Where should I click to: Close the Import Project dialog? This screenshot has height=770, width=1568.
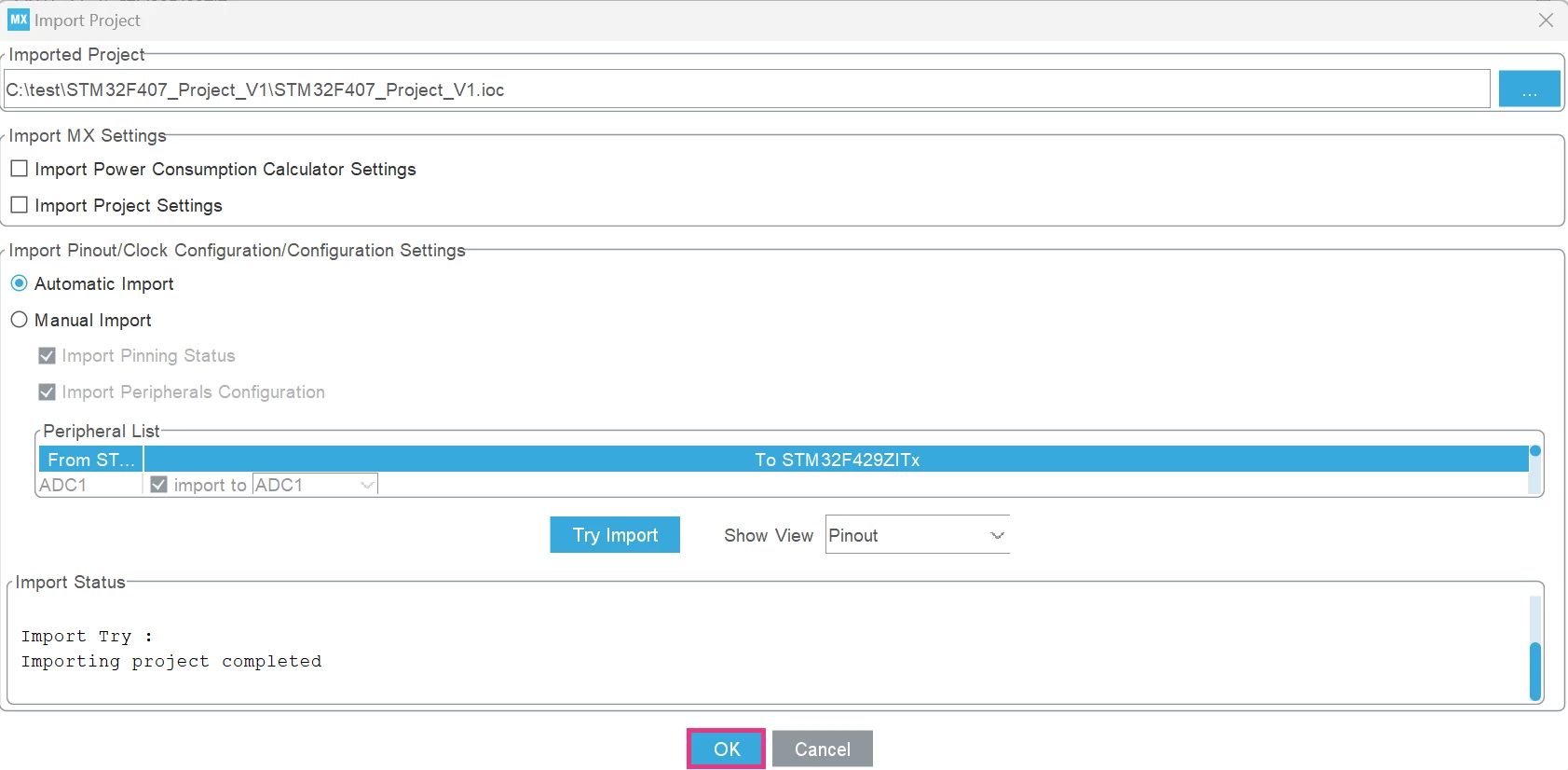pyautogui.click(x=1546, y=21)
